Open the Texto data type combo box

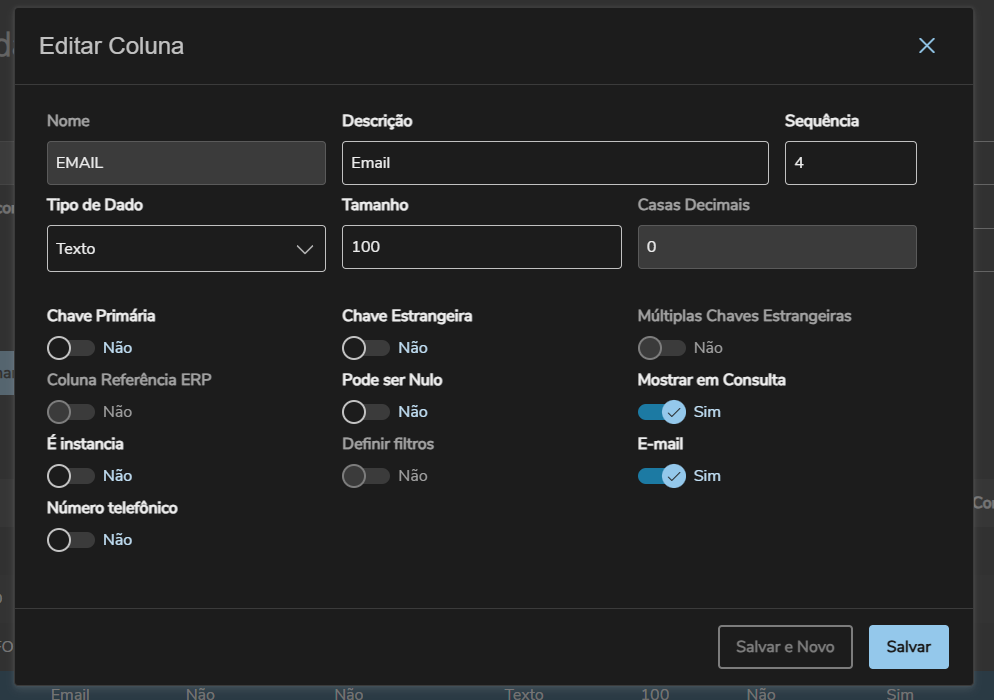tap(170, 249)
